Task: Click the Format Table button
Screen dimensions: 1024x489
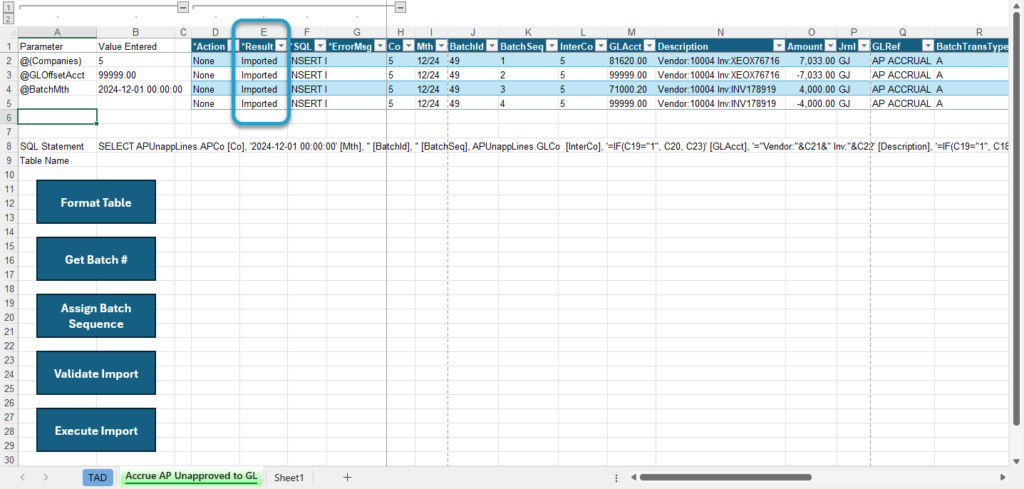Action: (x=96, y=202)
